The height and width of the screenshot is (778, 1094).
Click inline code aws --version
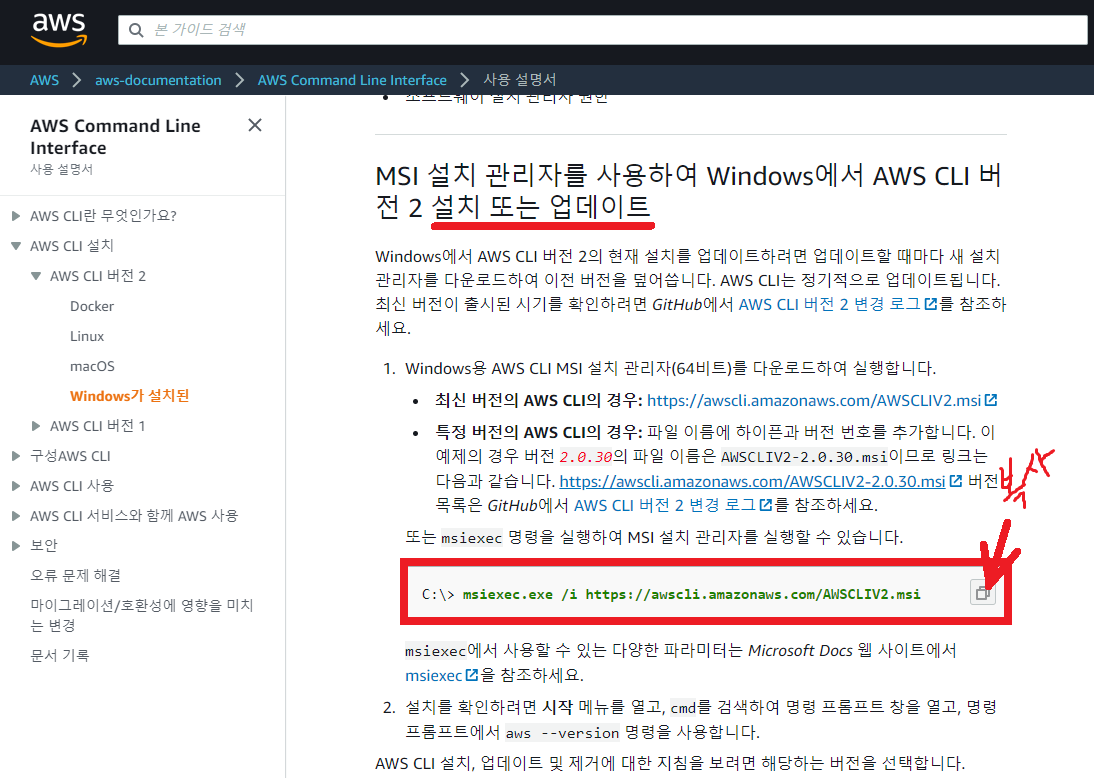click(x=562, y=733)
